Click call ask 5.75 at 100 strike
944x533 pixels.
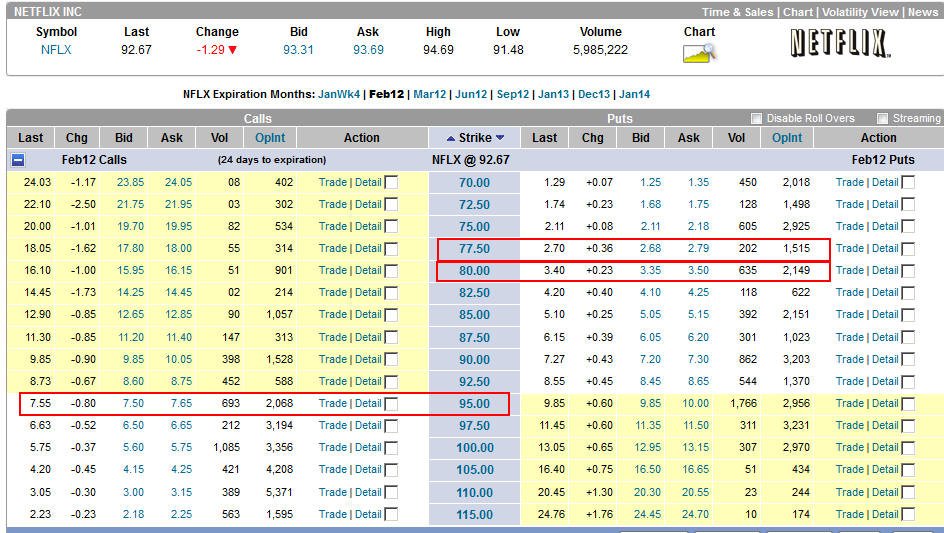click(181, 447)
